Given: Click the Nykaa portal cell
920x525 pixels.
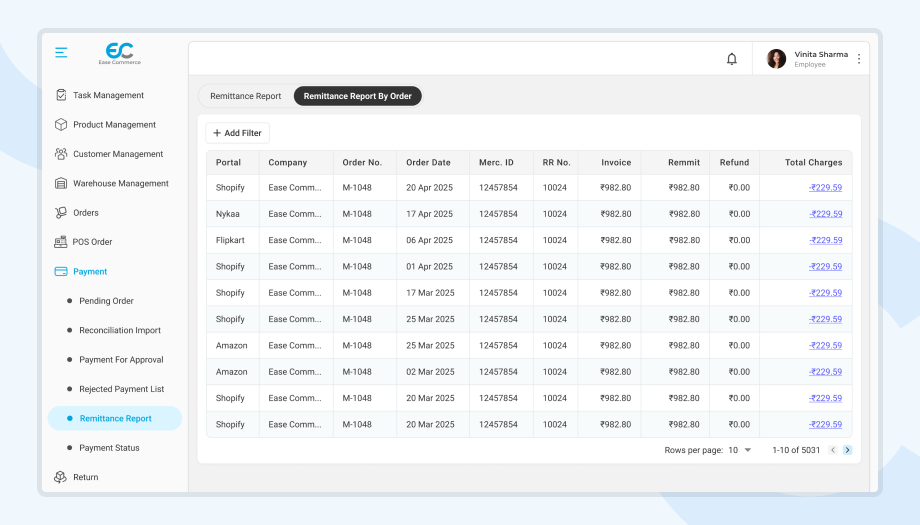Looking at the screenshot, I should click(x=228, y=214).
